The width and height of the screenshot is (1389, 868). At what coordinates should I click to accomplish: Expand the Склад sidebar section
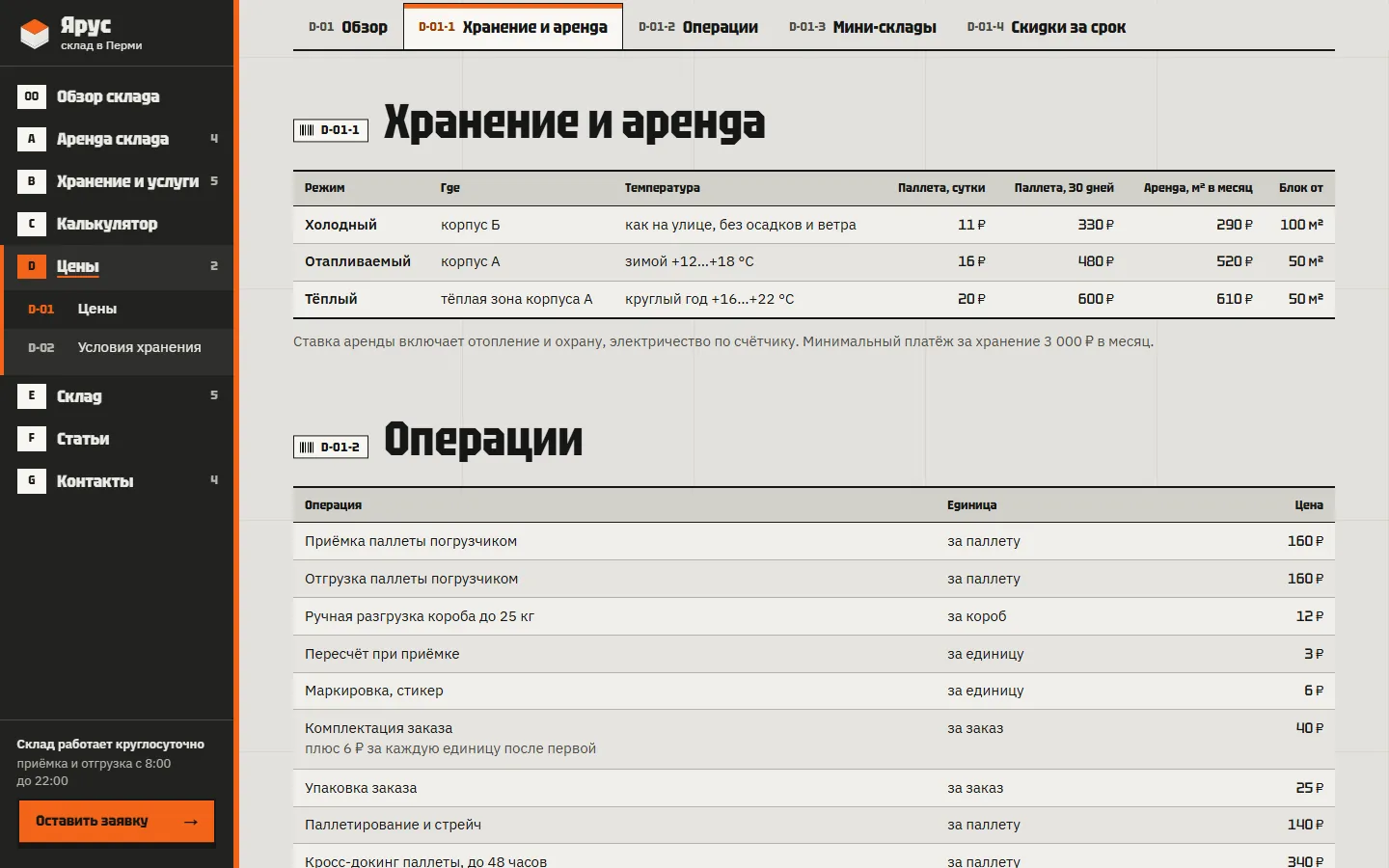click(x=118, y=395)
